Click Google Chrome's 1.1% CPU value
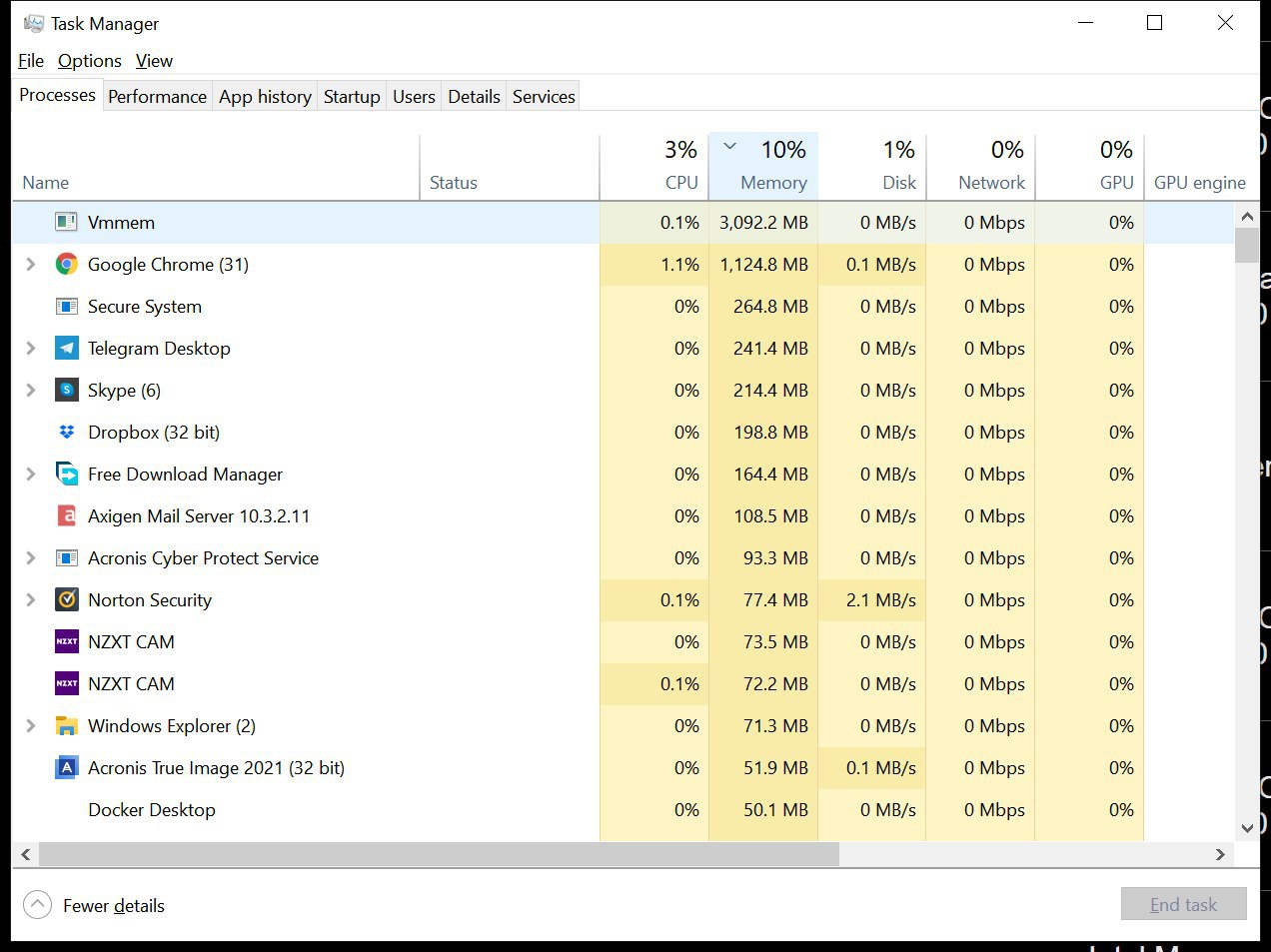Viewport: 1271px width, 952px height. point(679,265)
